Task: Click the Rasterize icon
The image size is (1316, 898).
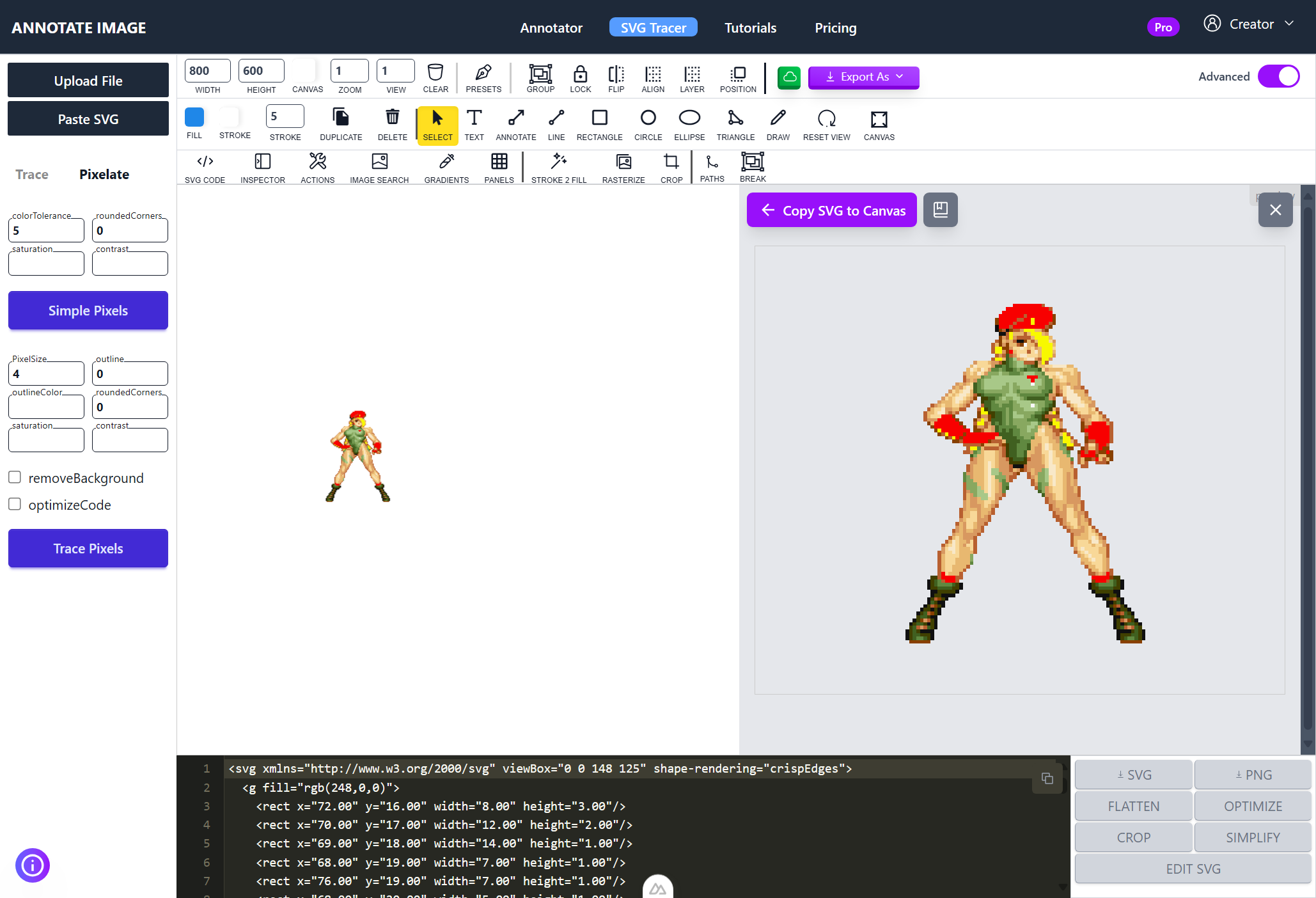Action: [623, 161]
